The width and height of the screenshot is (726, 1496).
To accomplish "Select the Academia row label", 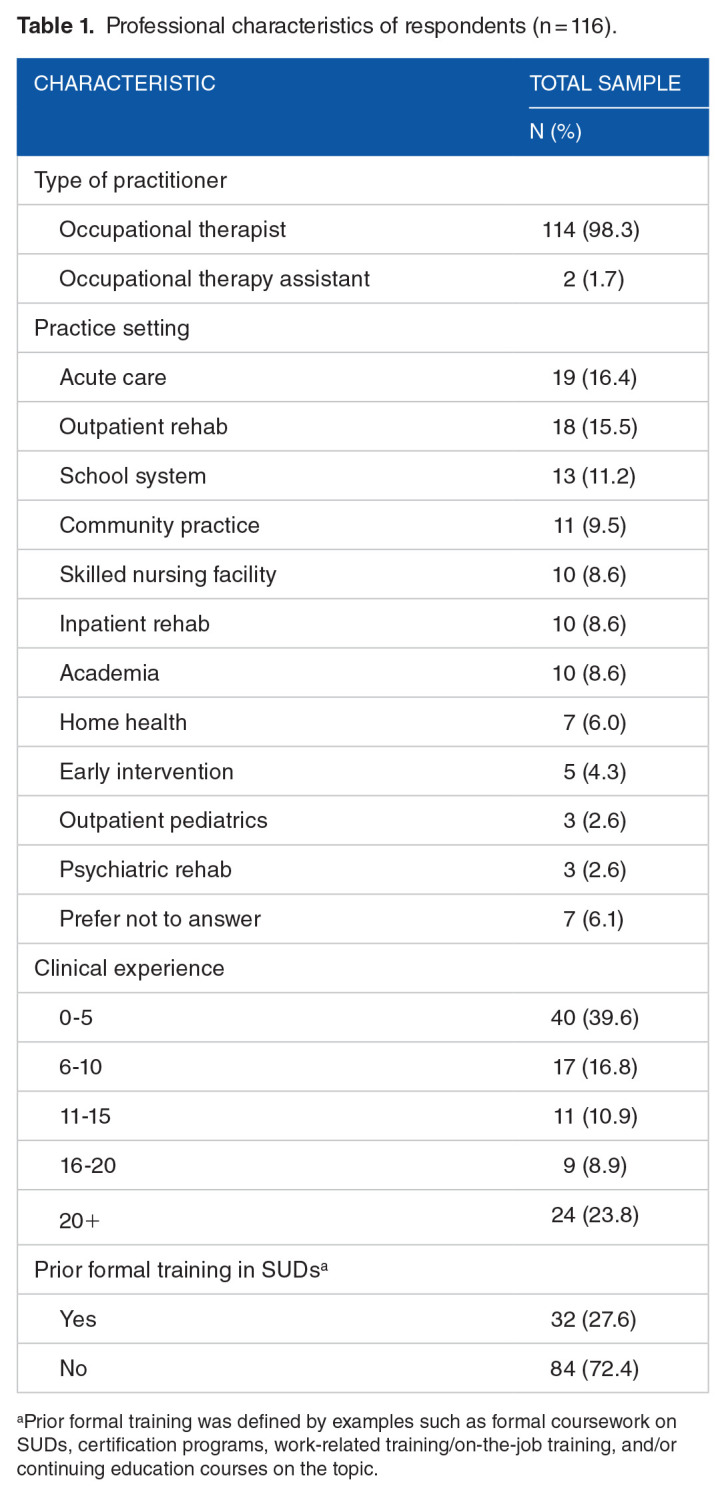I will click(109, 672).
